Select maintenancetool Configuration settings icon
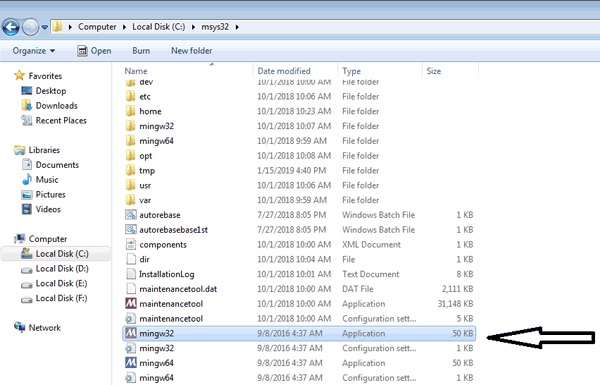The height and width of the screenshot is (385, 600). click(130, 318)
